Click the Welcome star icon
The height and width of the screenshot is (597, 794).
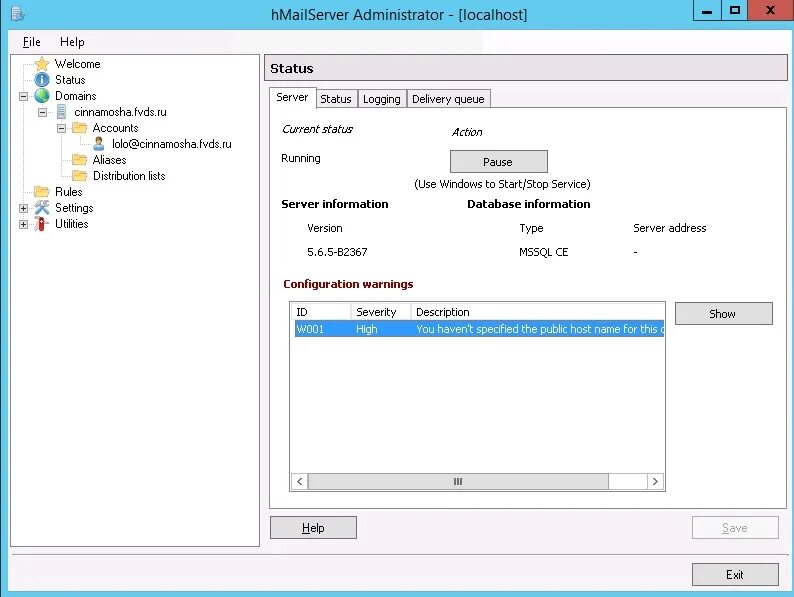tap(42, 64)
